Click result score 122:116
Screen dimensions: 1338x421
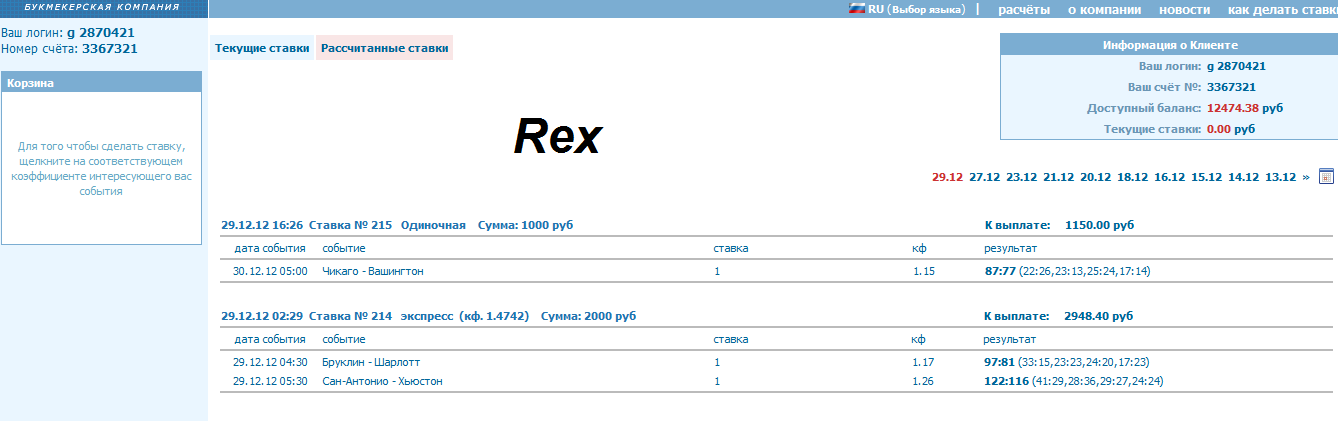click(1006, 381)
